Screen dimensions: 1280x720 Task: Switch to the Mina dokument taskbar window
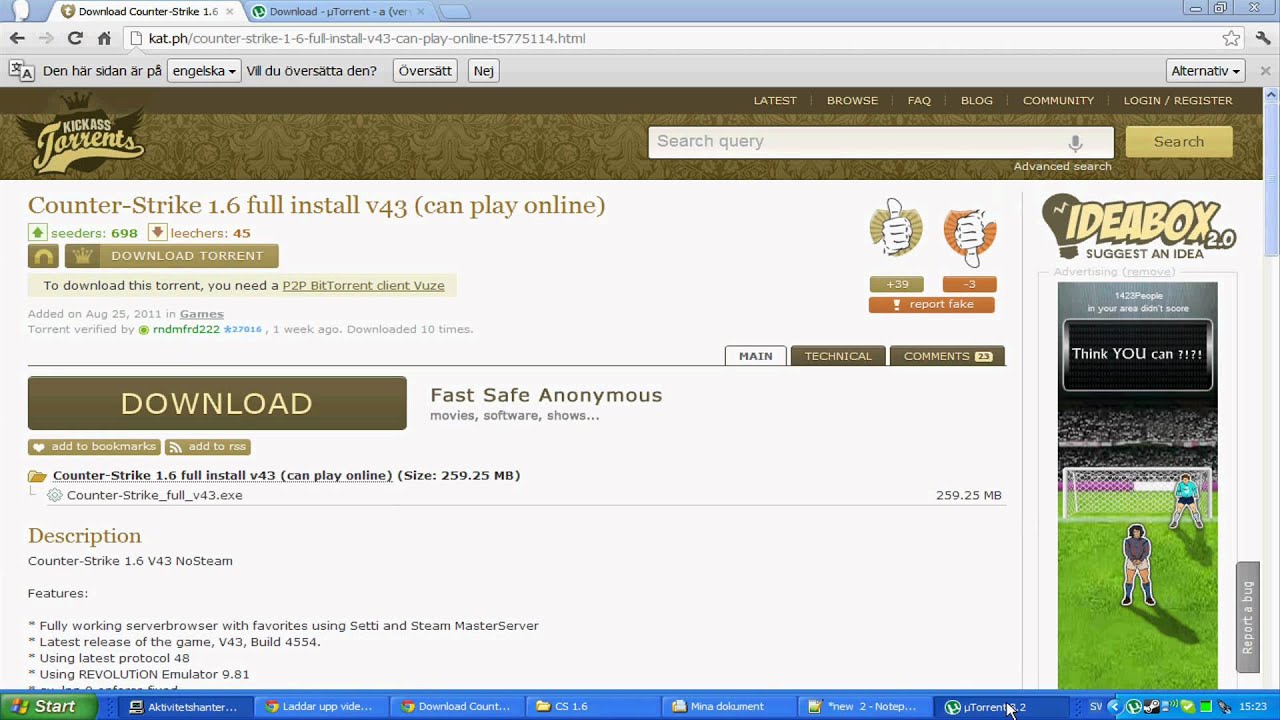pos(730,706)
